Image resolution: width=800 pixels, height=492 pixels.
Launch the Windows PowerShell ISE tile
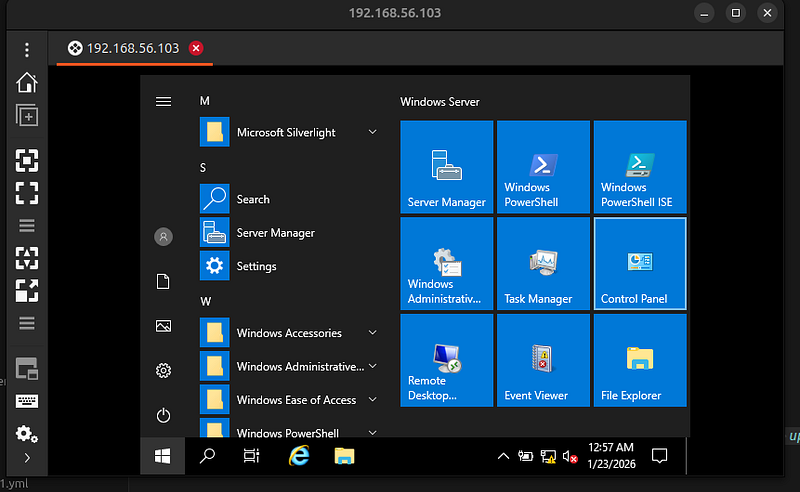coord(640,167)
